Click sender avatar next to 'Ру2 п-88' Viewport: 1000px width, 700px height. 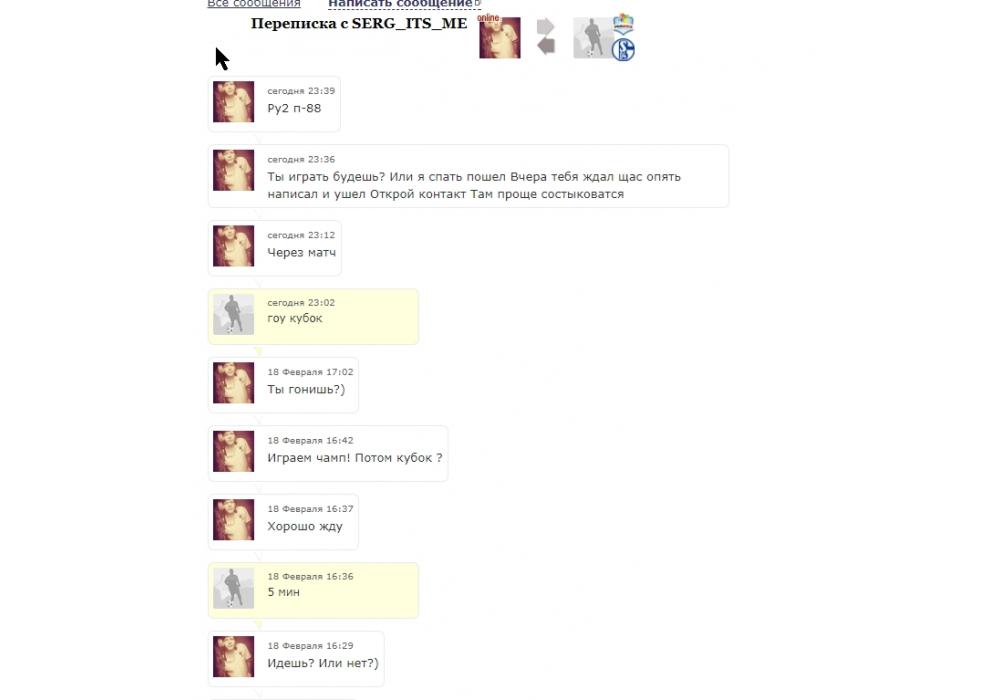tap(233, 101)
